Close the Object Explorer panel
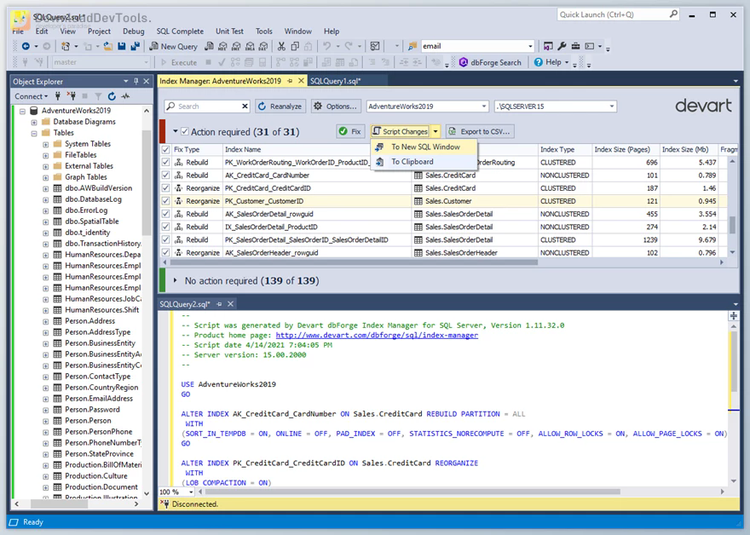This screenshot has width=750, height=535. [146, 81]
